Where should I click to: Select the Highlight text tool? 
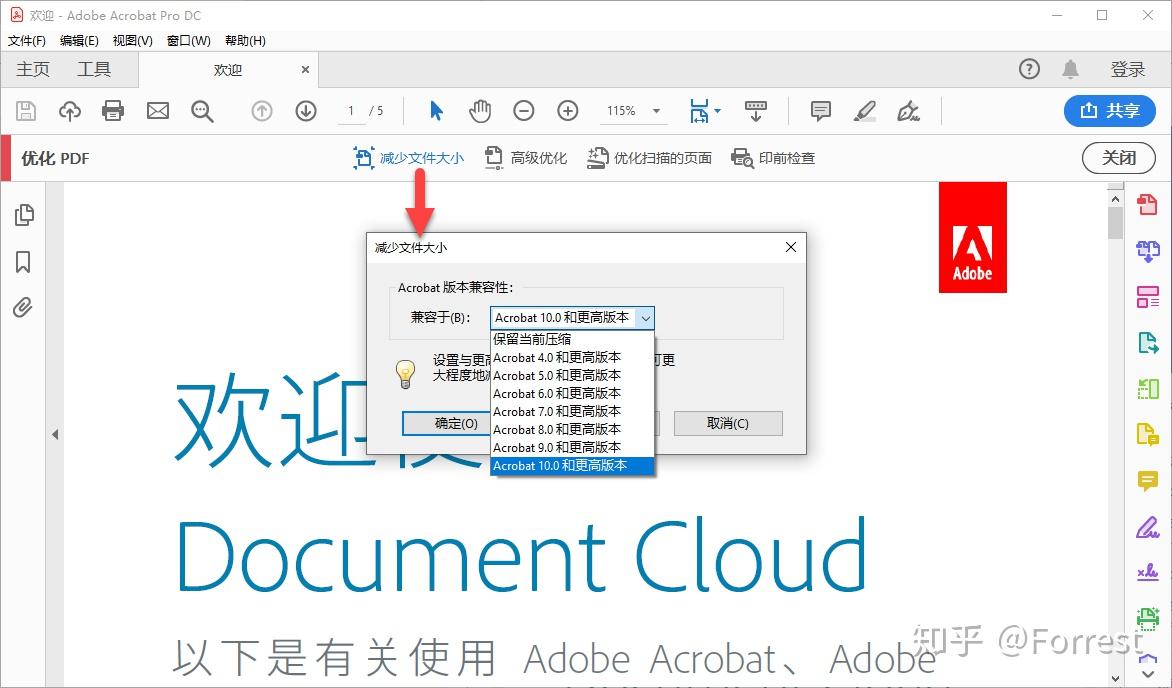click(x=865, y=111)
